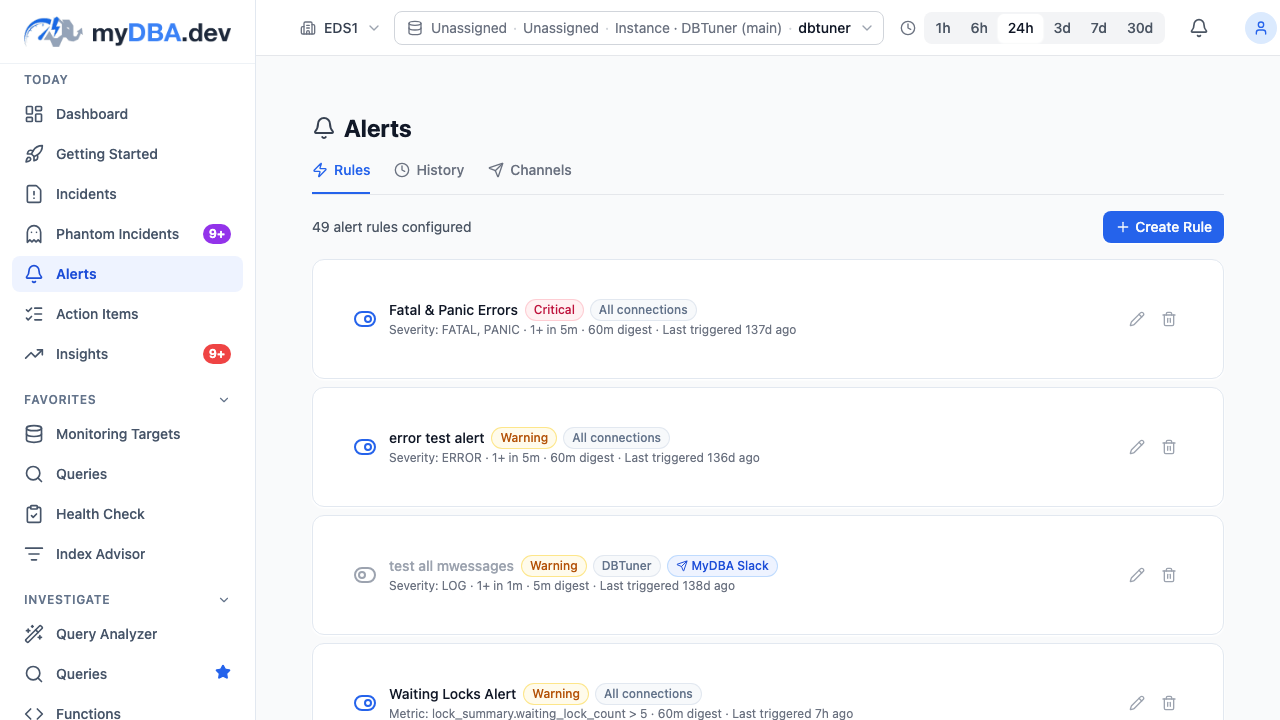Click the 'Waiting Locks Alert' rule title

453,694
